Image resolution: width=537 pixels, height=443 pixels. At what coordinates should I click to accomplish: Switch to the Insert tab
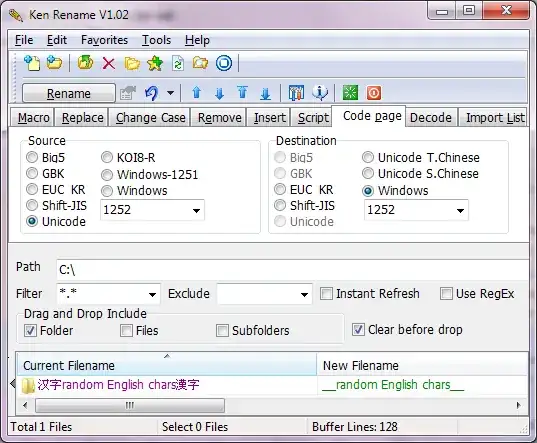tap(270, 117)
